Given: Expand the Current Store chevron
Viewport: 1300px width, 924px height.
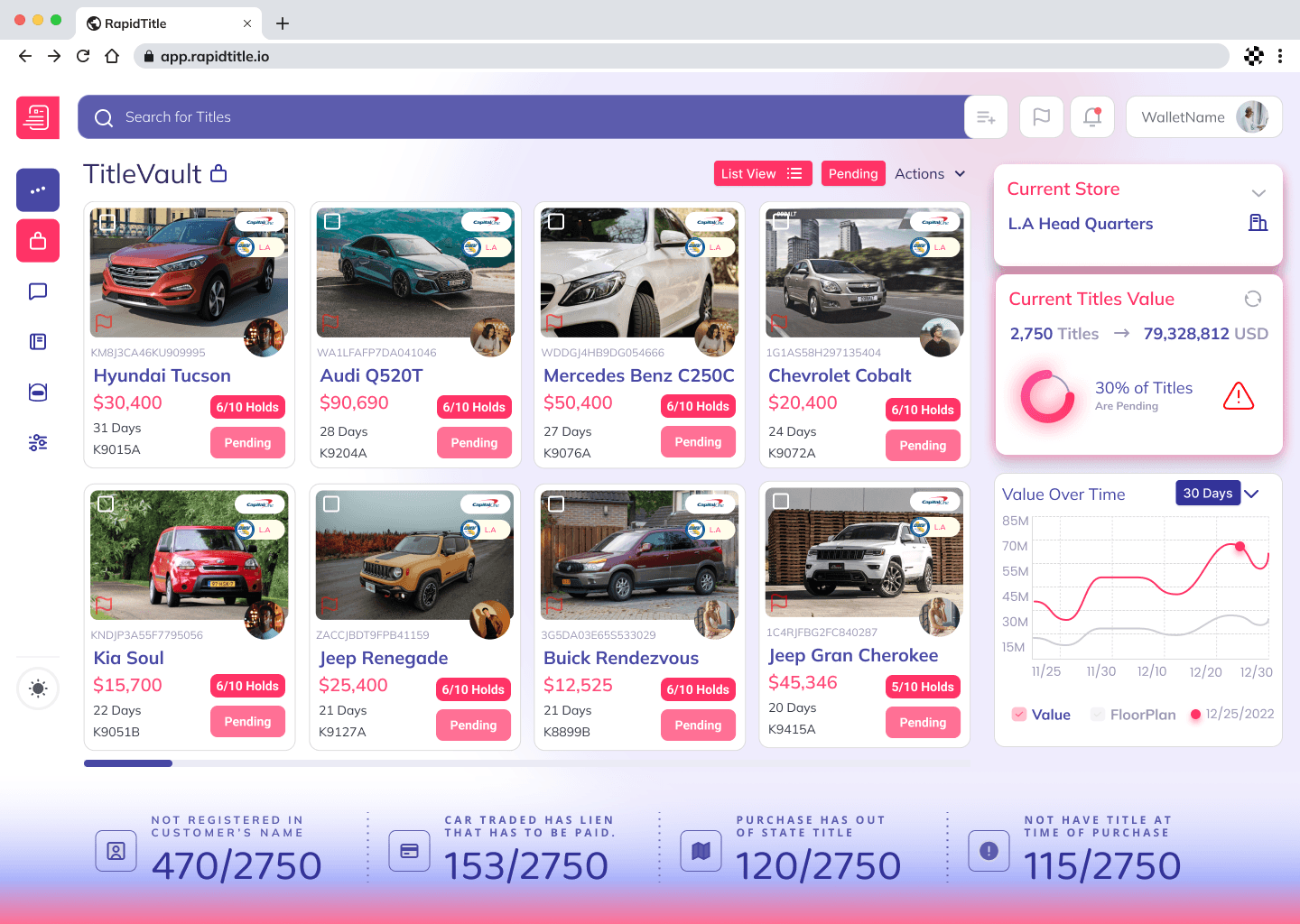Looking at the screenshot, I should [1258, 193].
